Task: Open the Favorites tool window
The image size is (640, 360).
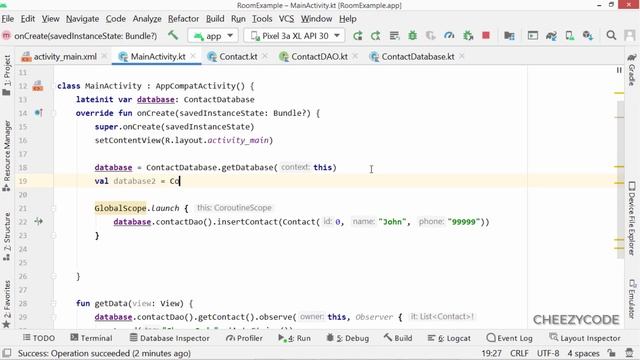Action: (7, 304)
